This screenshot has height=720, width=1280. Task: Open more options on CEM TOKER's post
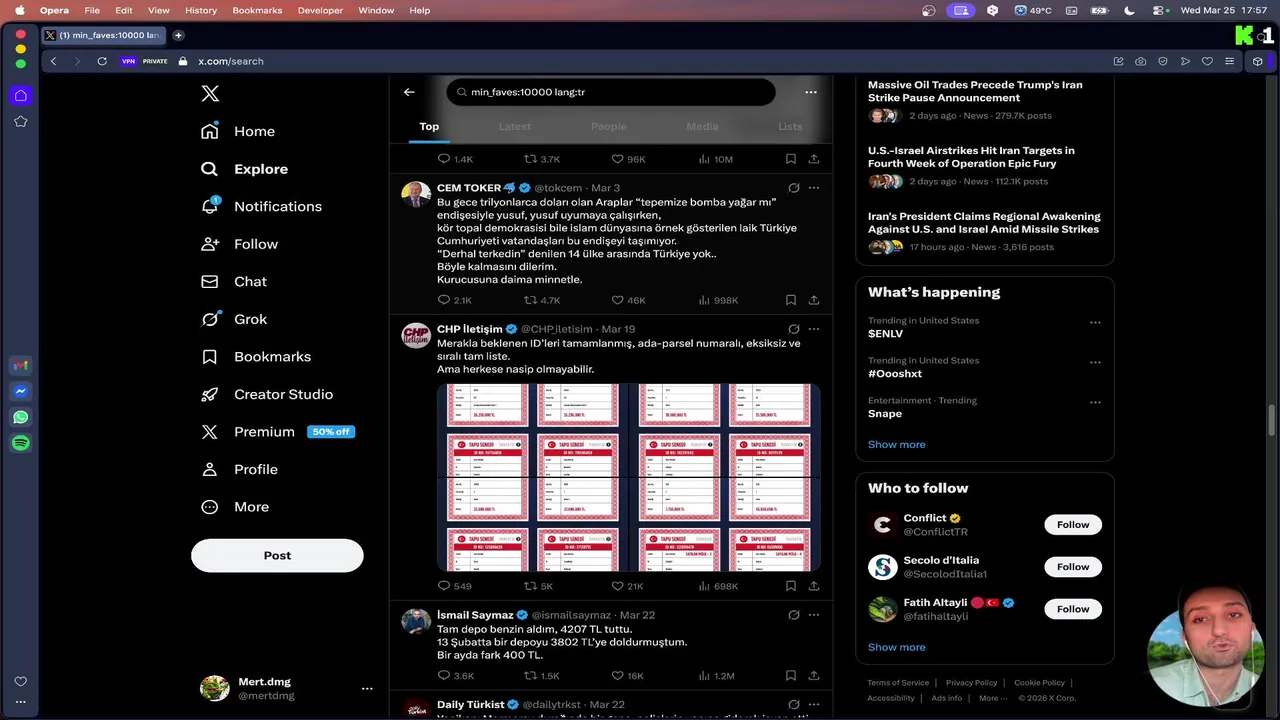pyautogui.click(x=814, y=188)
